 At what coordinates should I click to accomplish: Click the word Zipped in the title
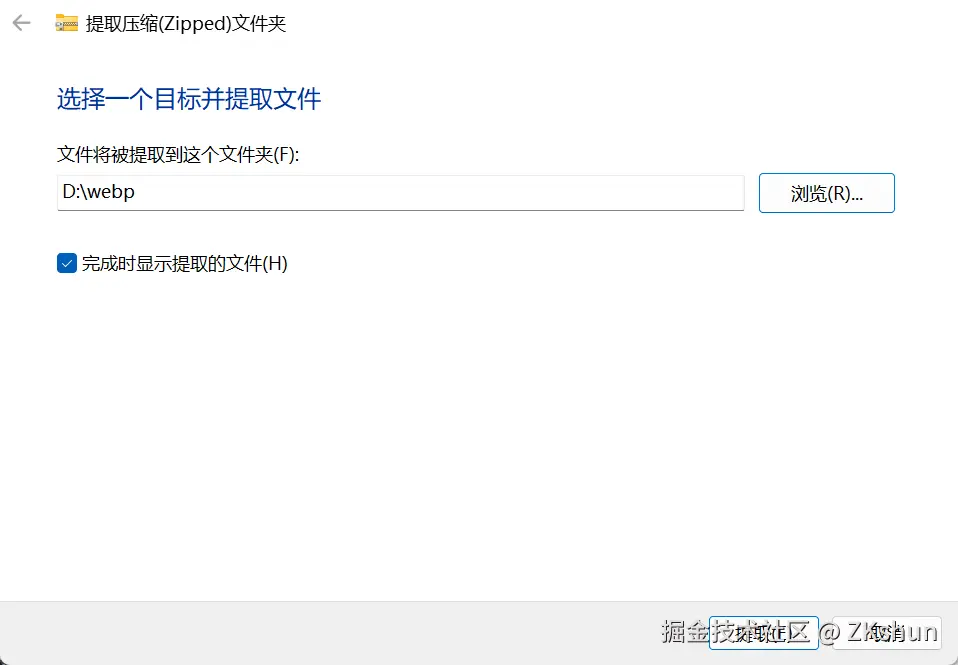pos(195,24)
